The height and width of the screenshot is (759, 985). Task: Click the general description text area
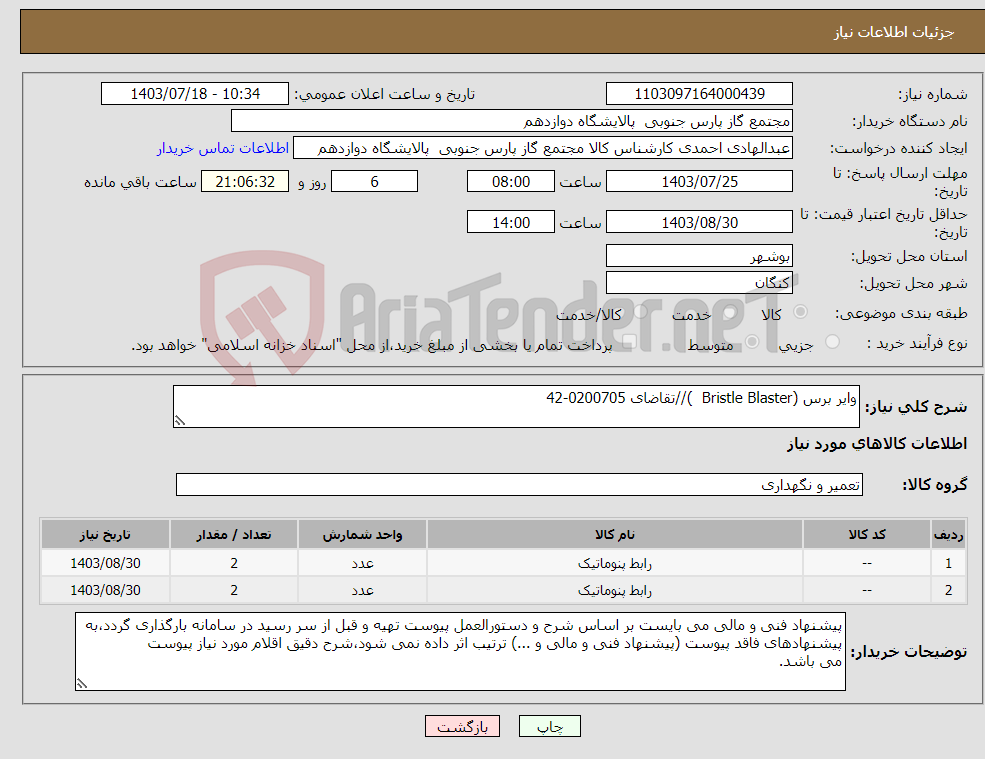pyautogui.click(x=516, y=407)
